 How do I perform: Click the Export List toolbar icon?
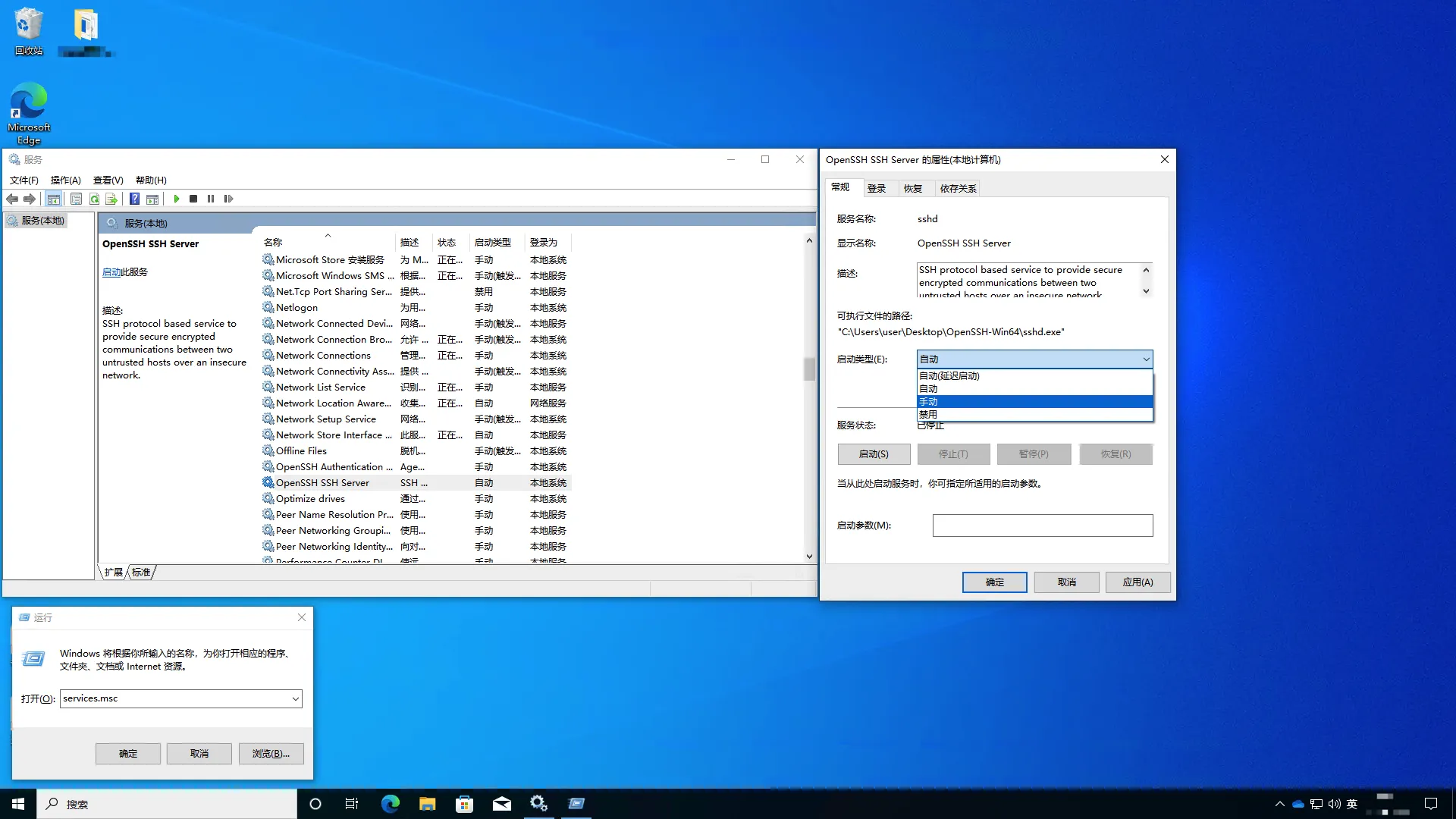click(111, 199)
